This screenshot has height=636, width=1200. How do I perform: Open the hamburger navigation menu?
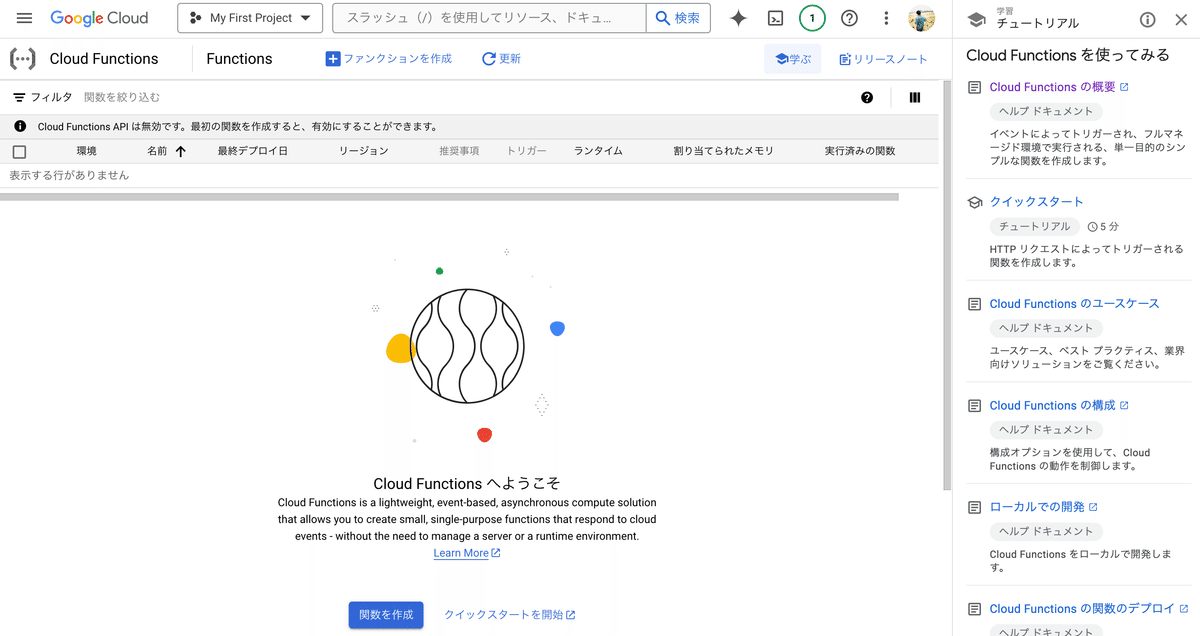[x=24, y=18]
